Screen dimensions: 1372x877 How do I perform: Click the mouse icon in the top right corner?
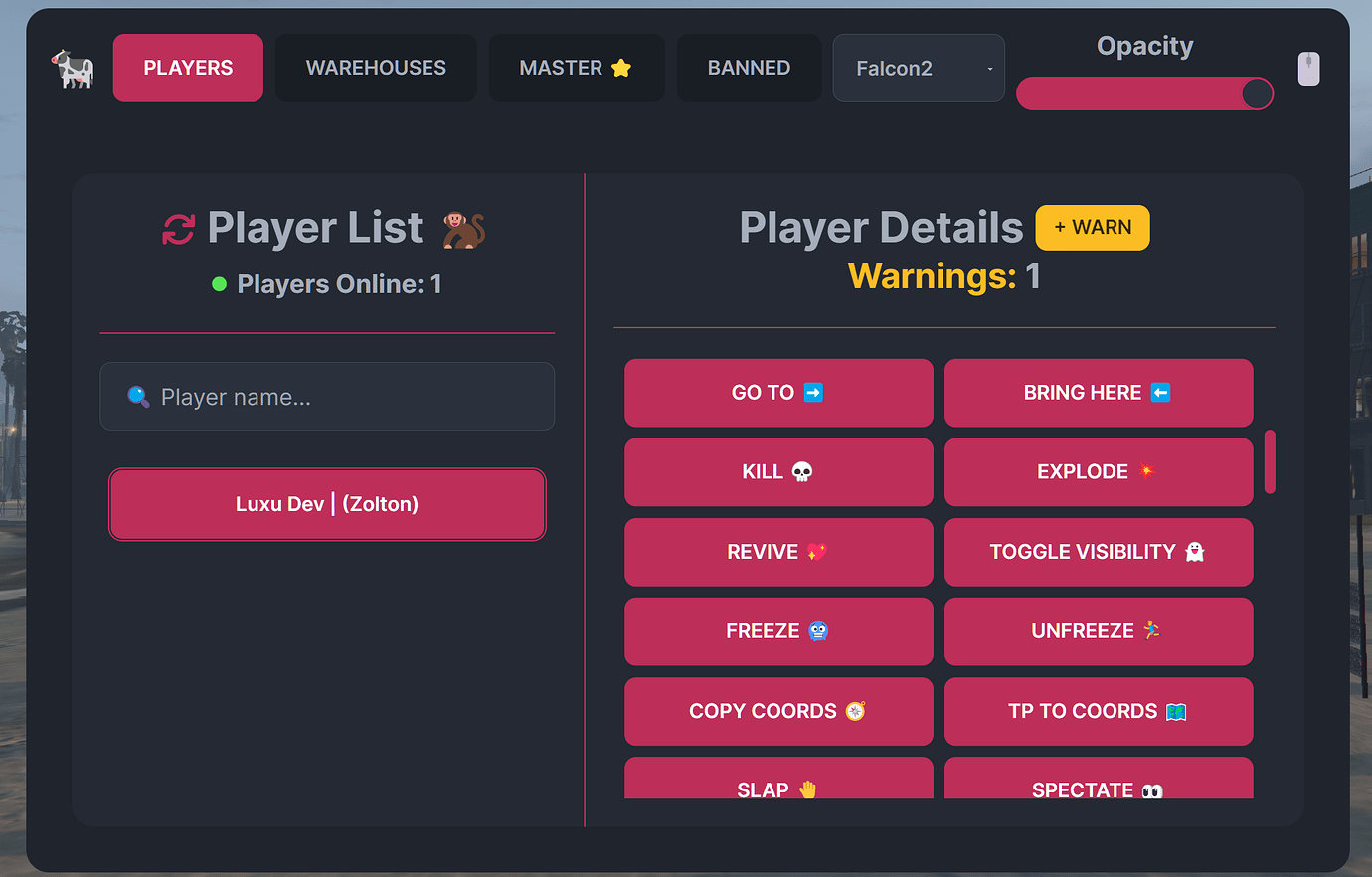pyautogui.click(x=1308, y=68)
